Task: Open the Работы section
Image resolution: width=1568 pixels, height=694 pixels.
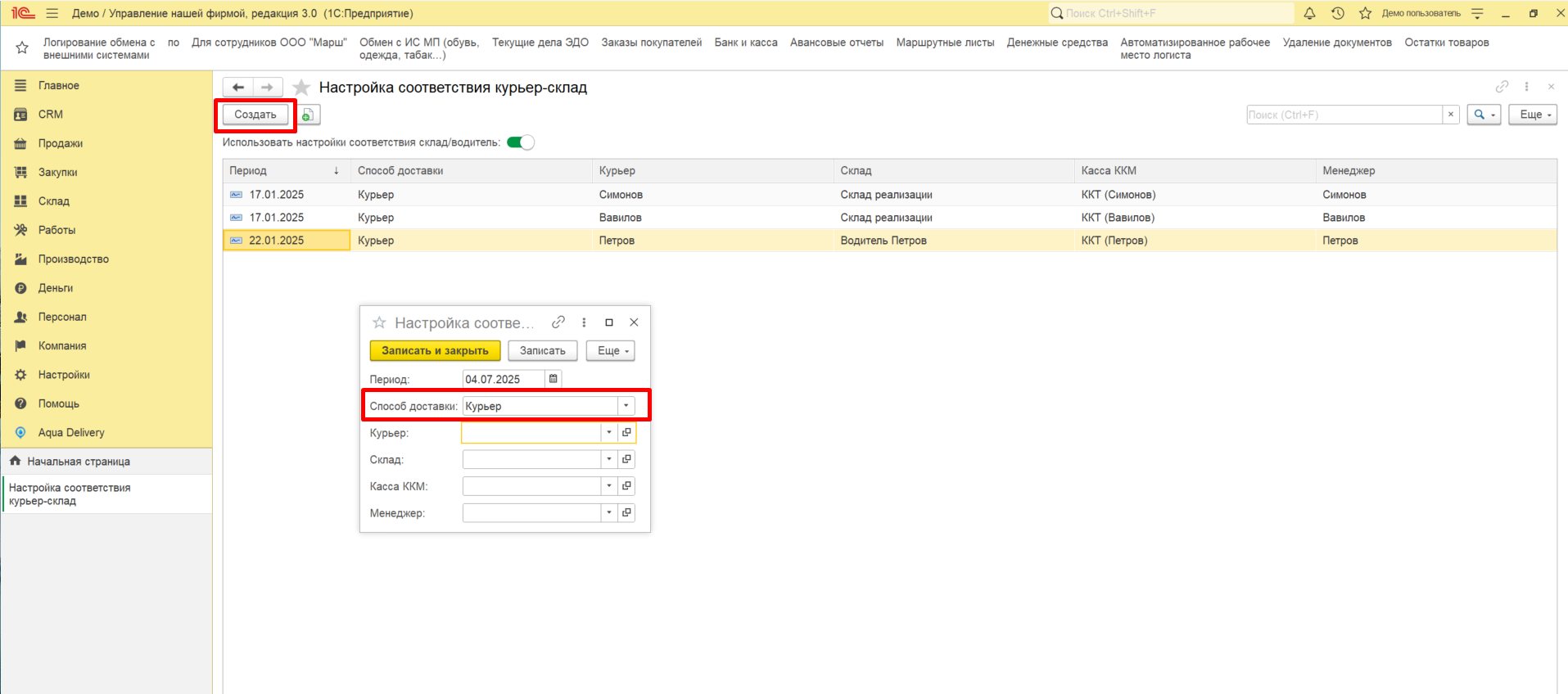Action: tap(56, 230)
